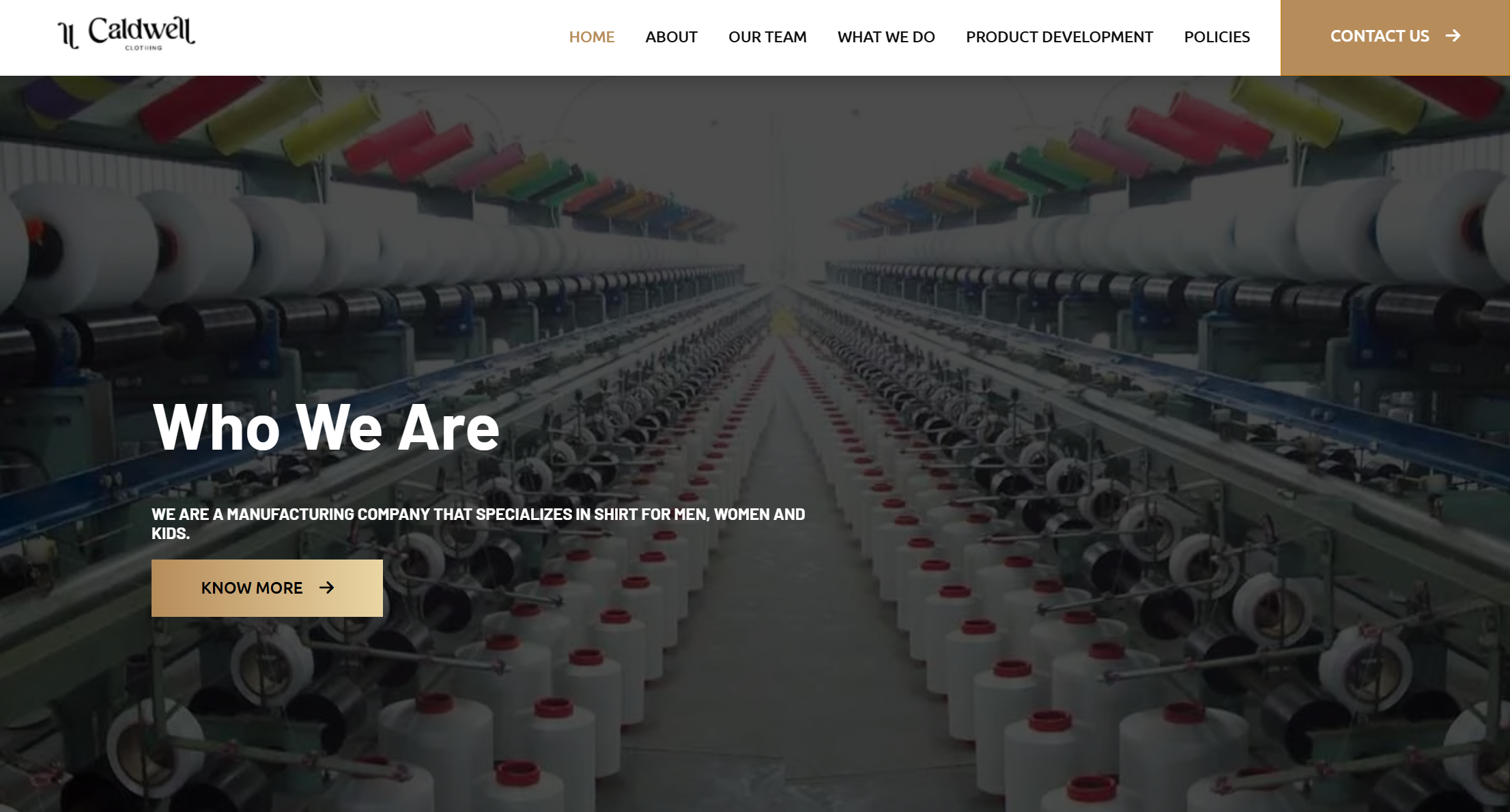Click the word 'Who' in the hero heading
Screen dimensions: 1510x812
(216, 428)
